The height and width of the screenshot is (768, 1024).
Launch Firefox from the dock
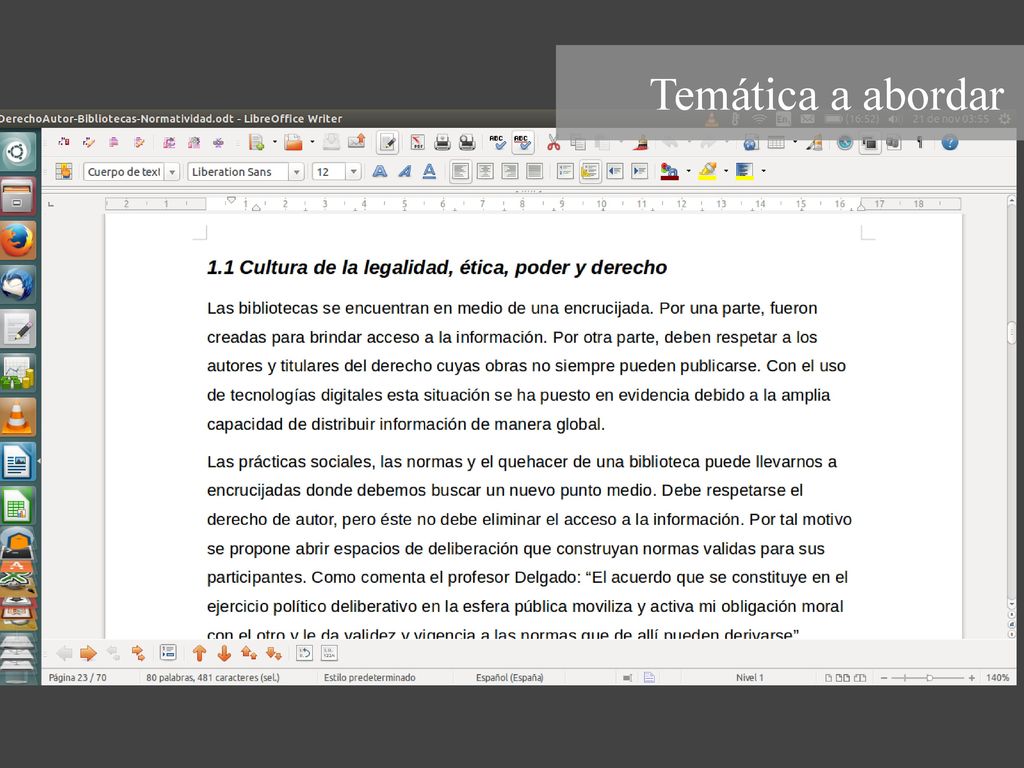tap(18, 240)
